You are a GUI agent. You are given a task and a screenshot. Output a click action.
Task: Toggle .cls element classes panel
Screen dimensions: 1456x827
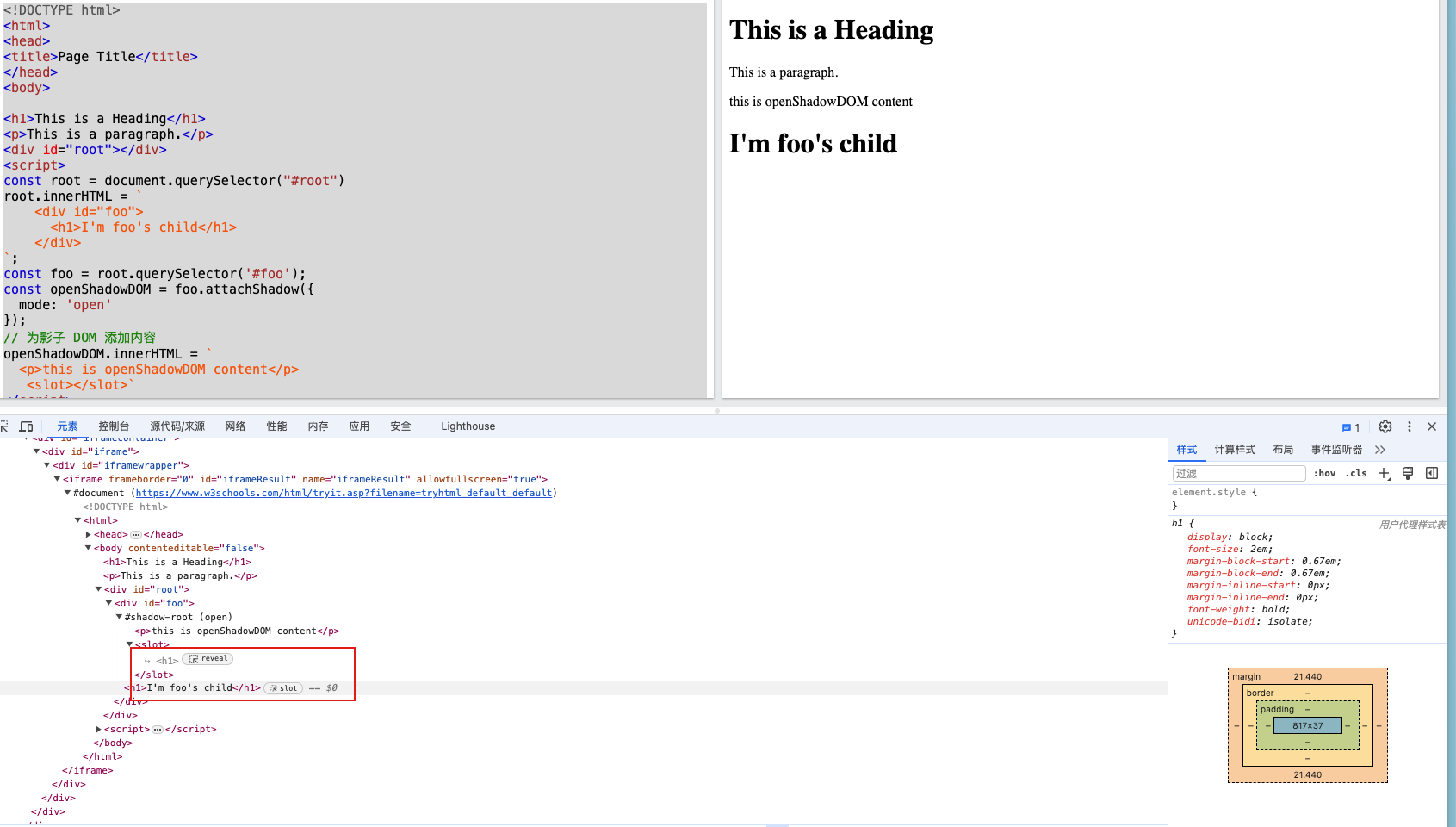point(1356,473)
